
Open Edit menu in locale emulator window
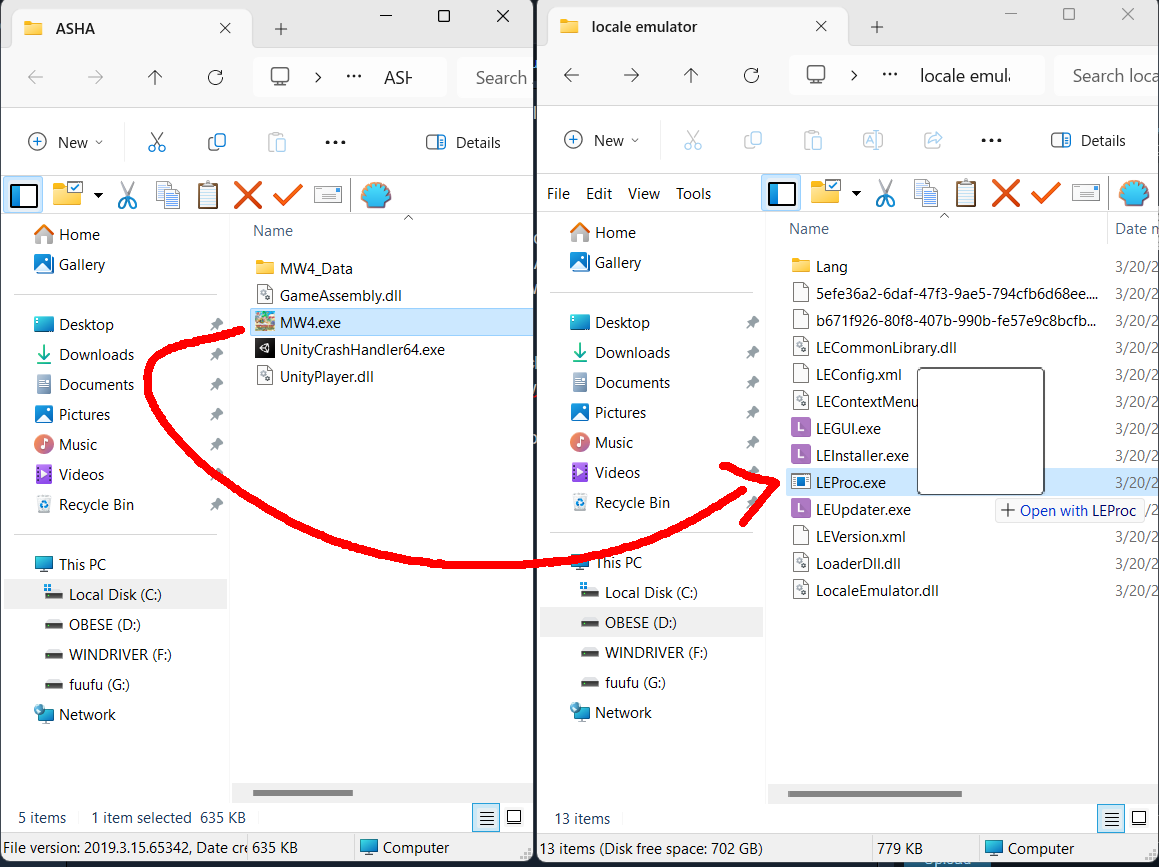click(x=599, y=194)
